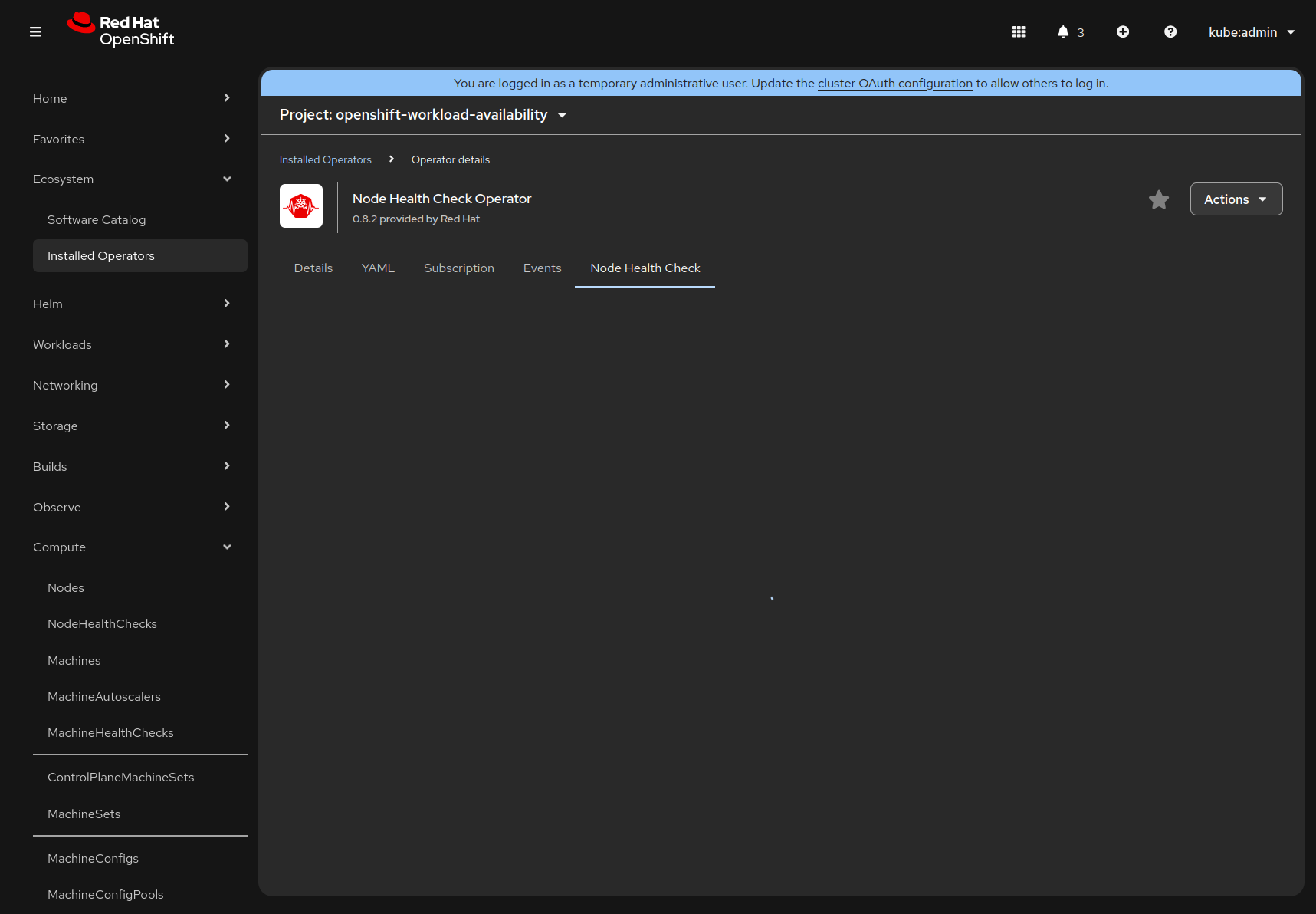
Task: Add operator to favorites with star
Action: pyautogui.click(x=1159, y=199)
